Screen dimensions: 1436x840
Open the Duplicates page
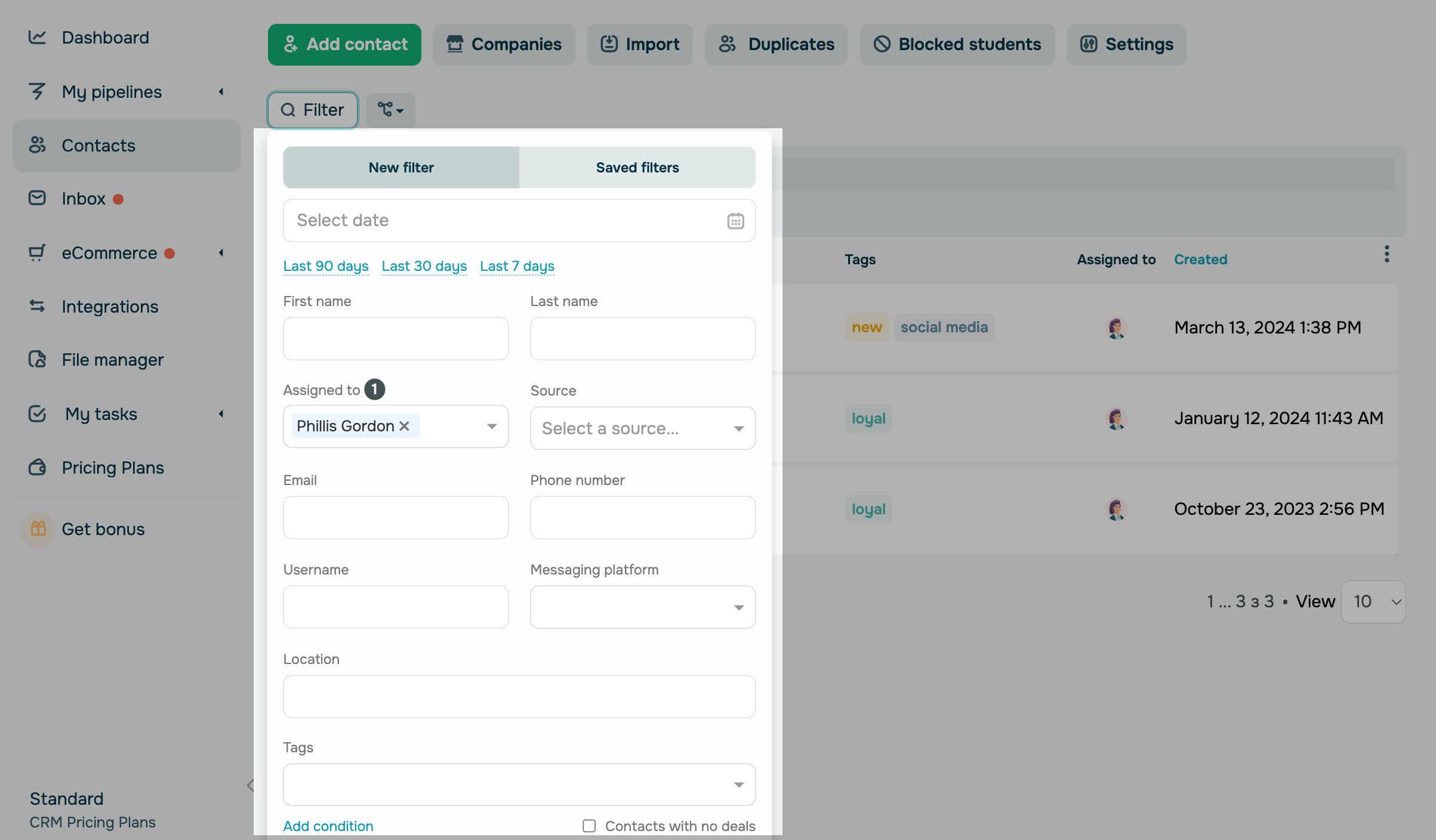(x=776, y=44)
